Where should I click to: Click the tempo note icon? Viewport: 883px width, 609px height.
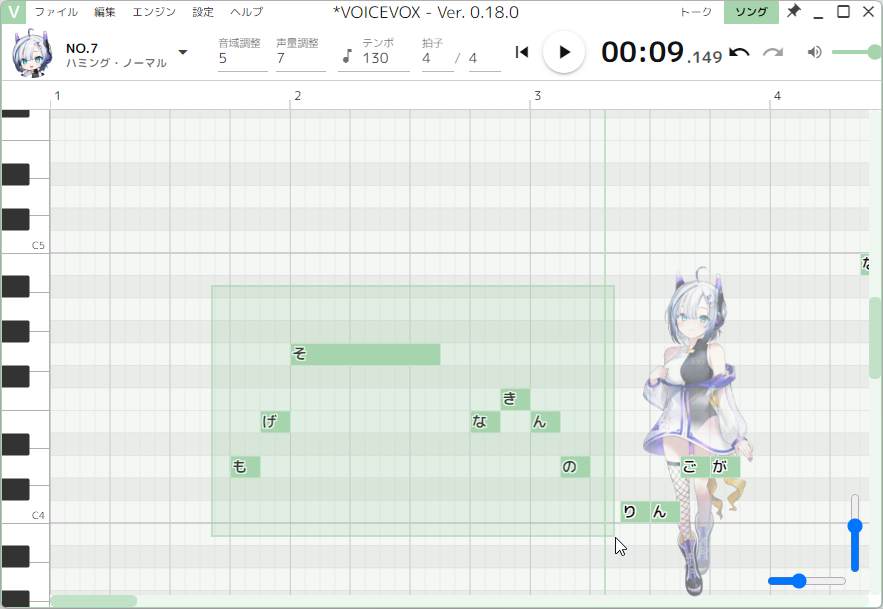347,56
